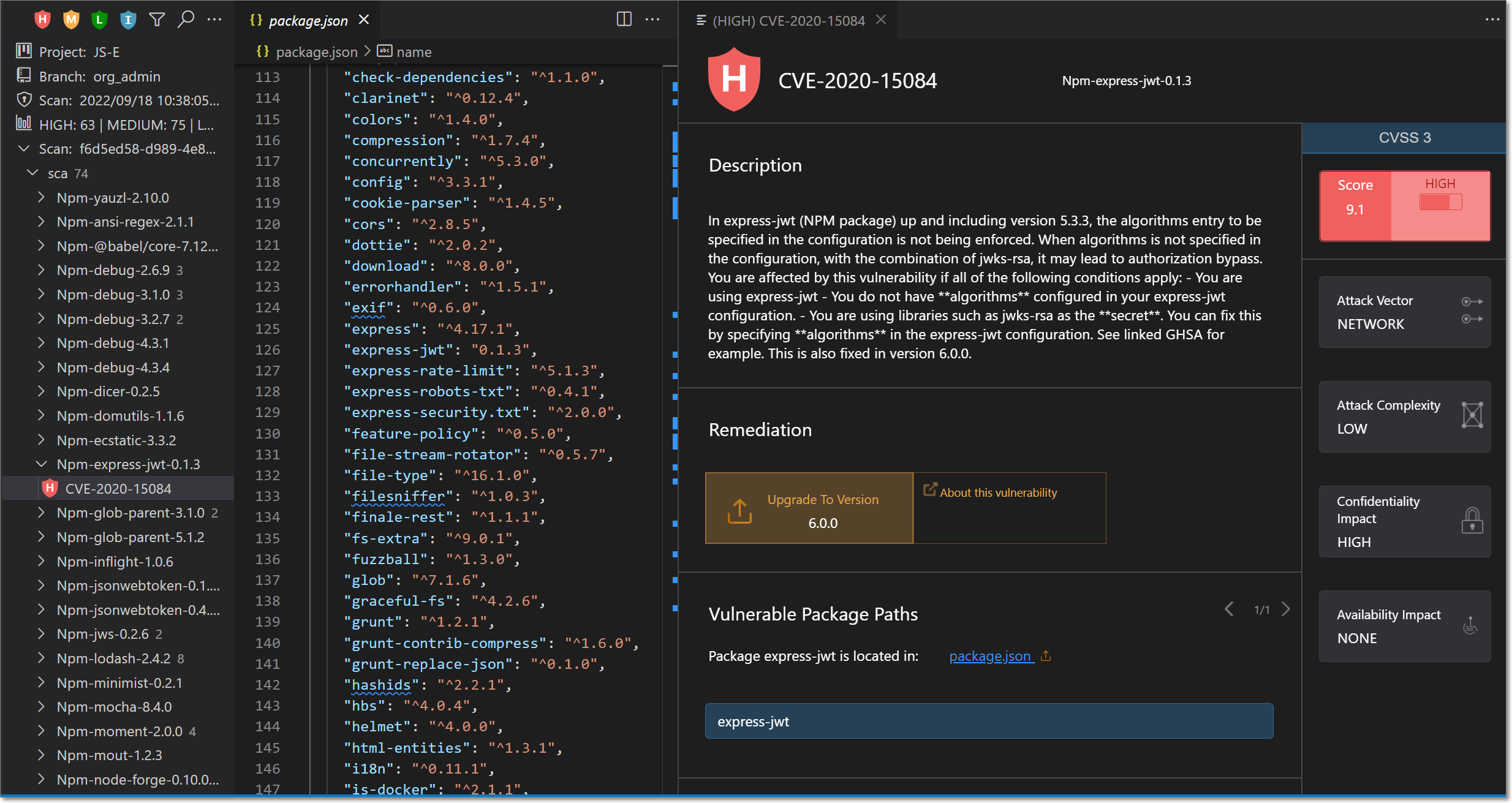The image size is (1512, 803).
Task: Close the CVE-2020-15084 tab
Action: pos(881,20)
